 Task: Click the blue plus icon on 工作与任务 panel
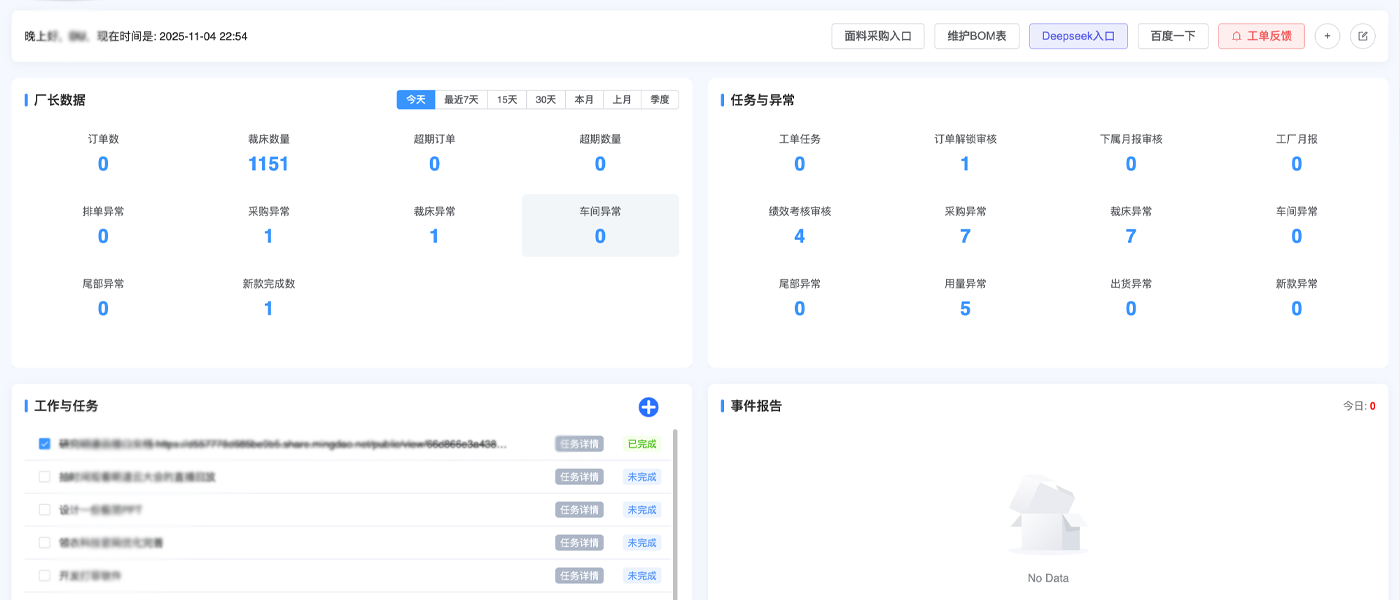point(648,407)
